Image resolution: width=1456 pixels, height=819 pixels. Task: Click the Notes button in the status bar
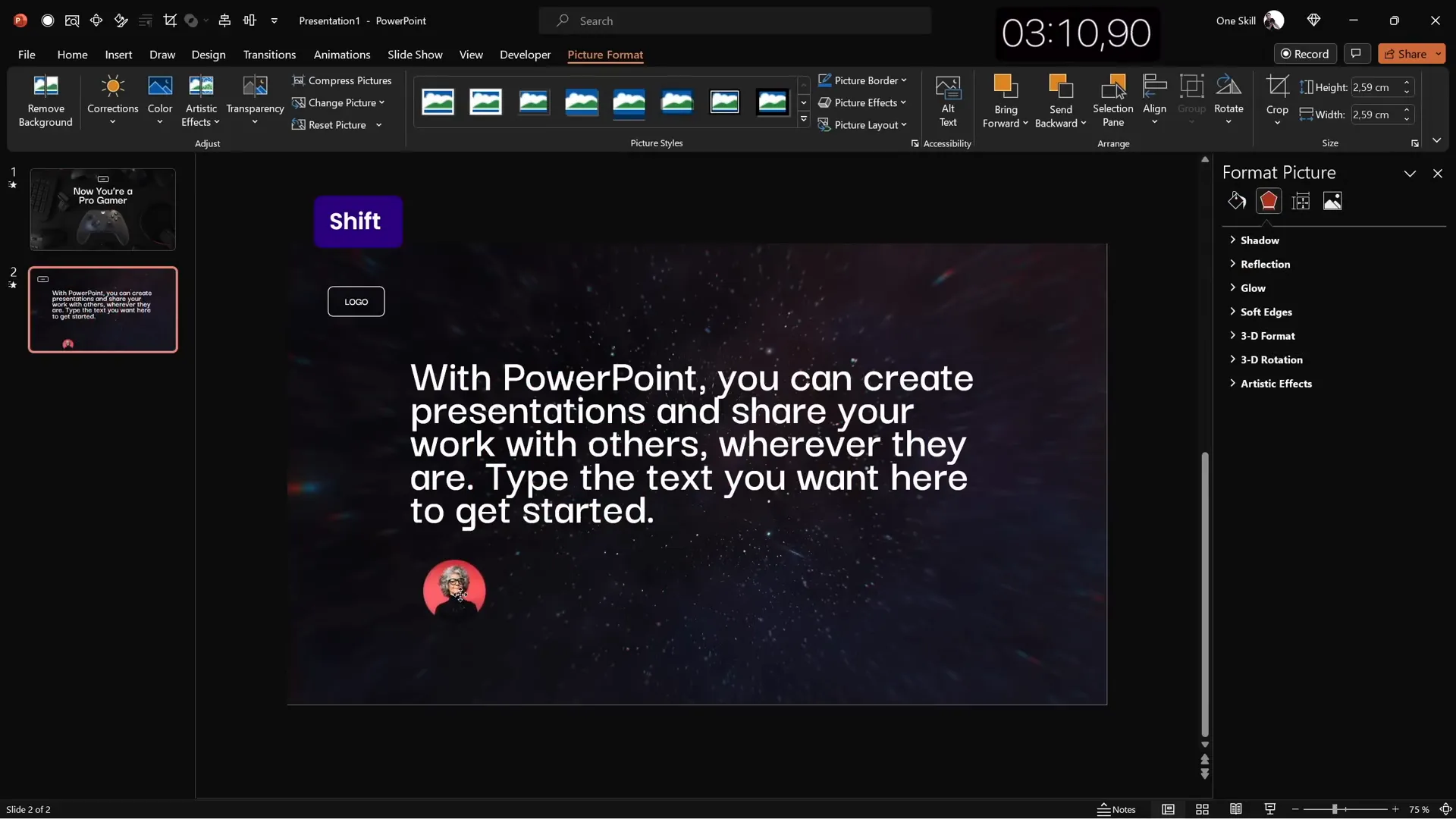pos(1117,809)
